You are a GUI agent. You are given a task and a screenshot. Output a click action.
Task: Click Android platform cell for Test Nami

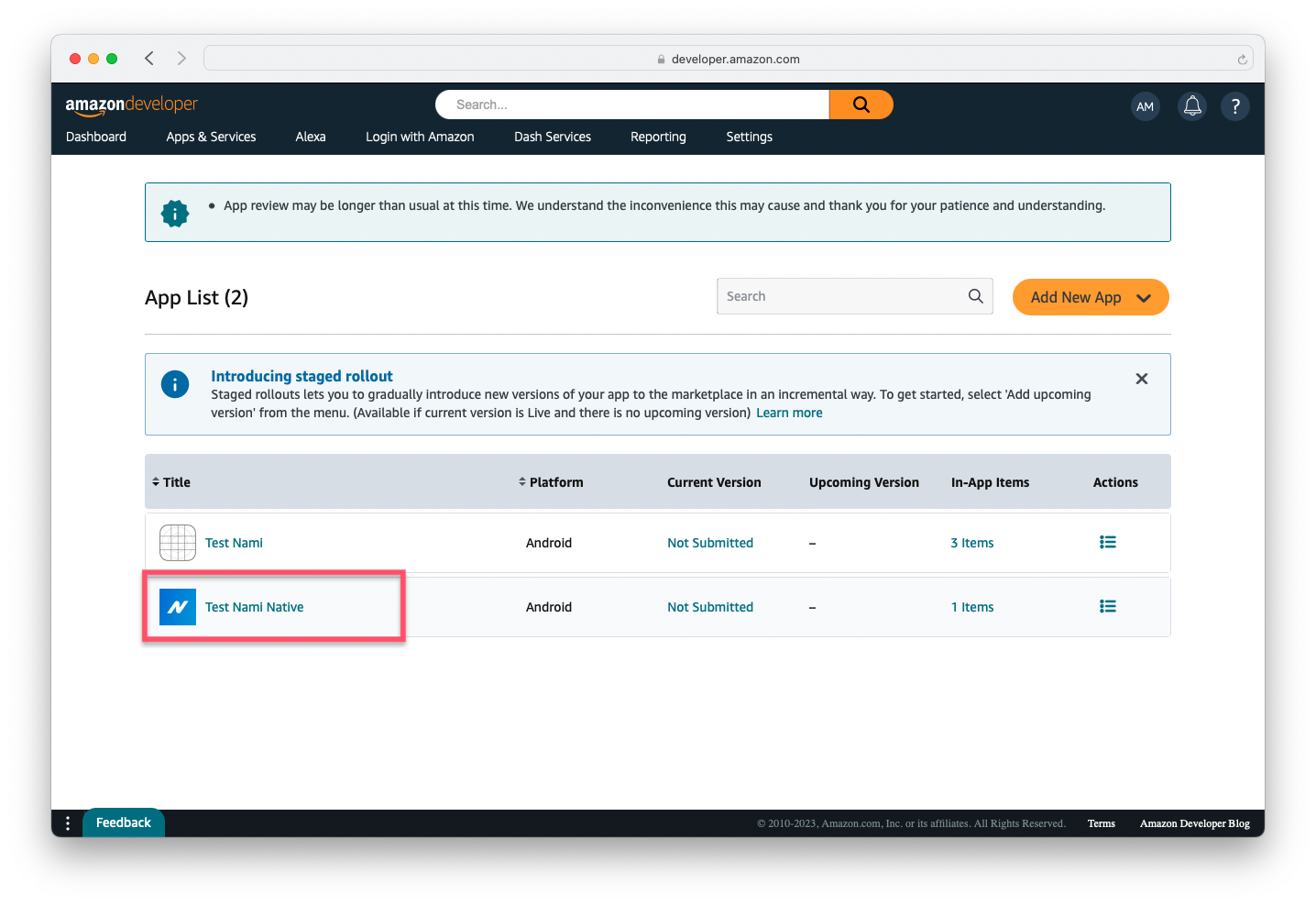coord(549,543)
